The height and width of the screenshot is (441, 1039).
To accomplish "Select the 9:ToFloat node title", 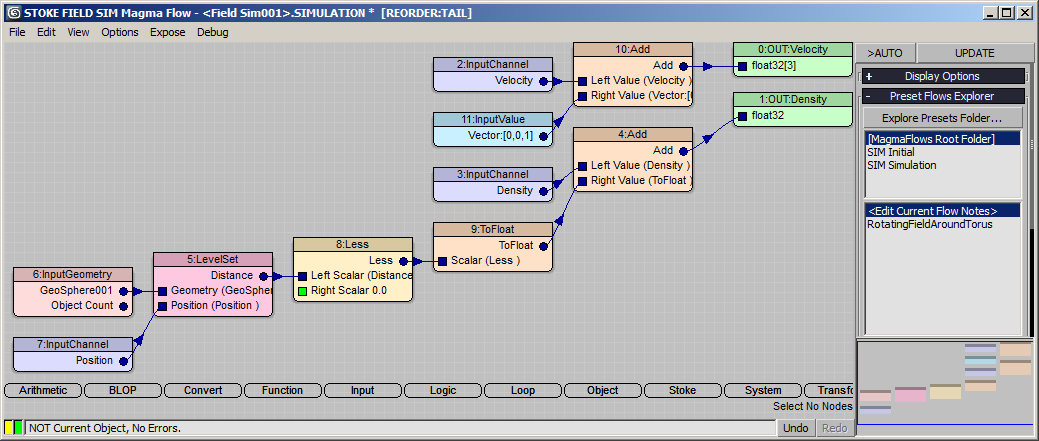I will pyautogui.click(x=493, y=230).
